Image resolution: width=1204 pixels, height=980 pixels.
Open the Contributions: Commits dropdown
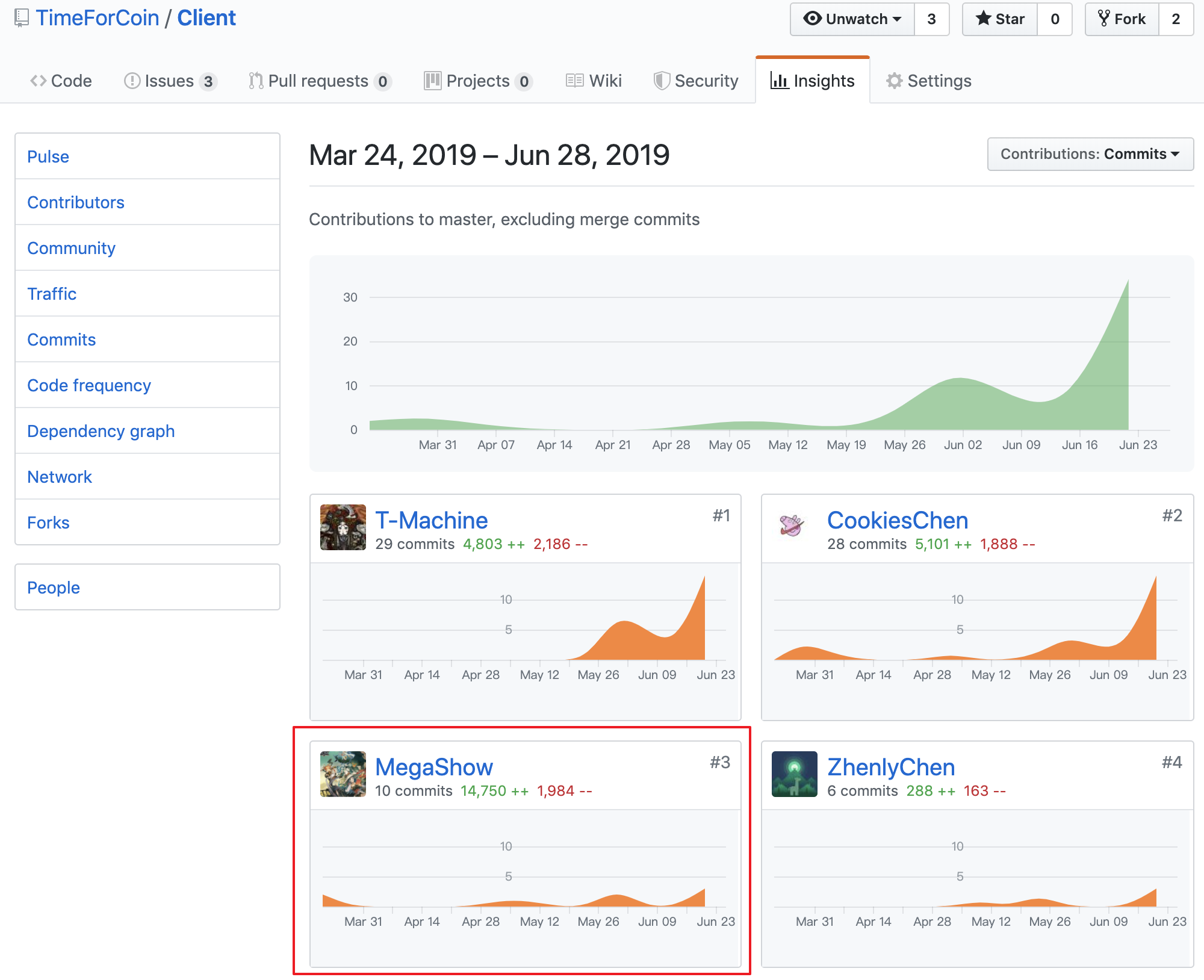click(x=1090, y=154)
